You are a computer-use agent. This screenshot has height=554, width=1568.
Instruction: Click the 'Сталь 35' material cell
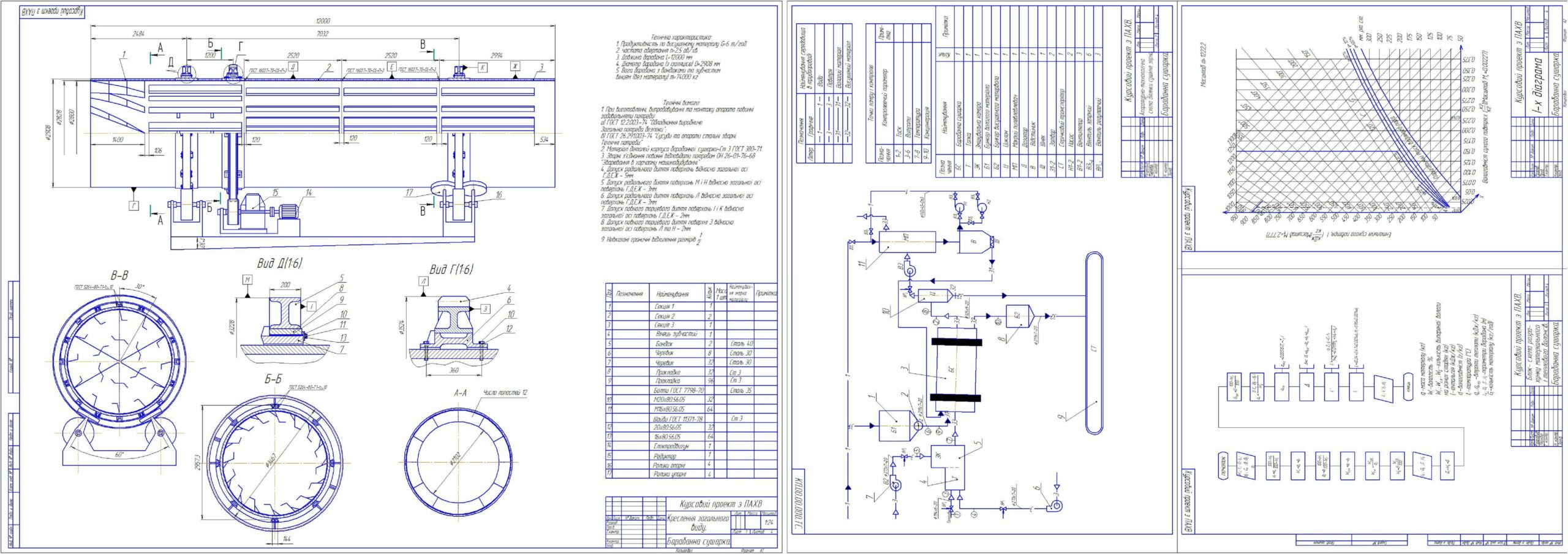[x=742, y=390]
